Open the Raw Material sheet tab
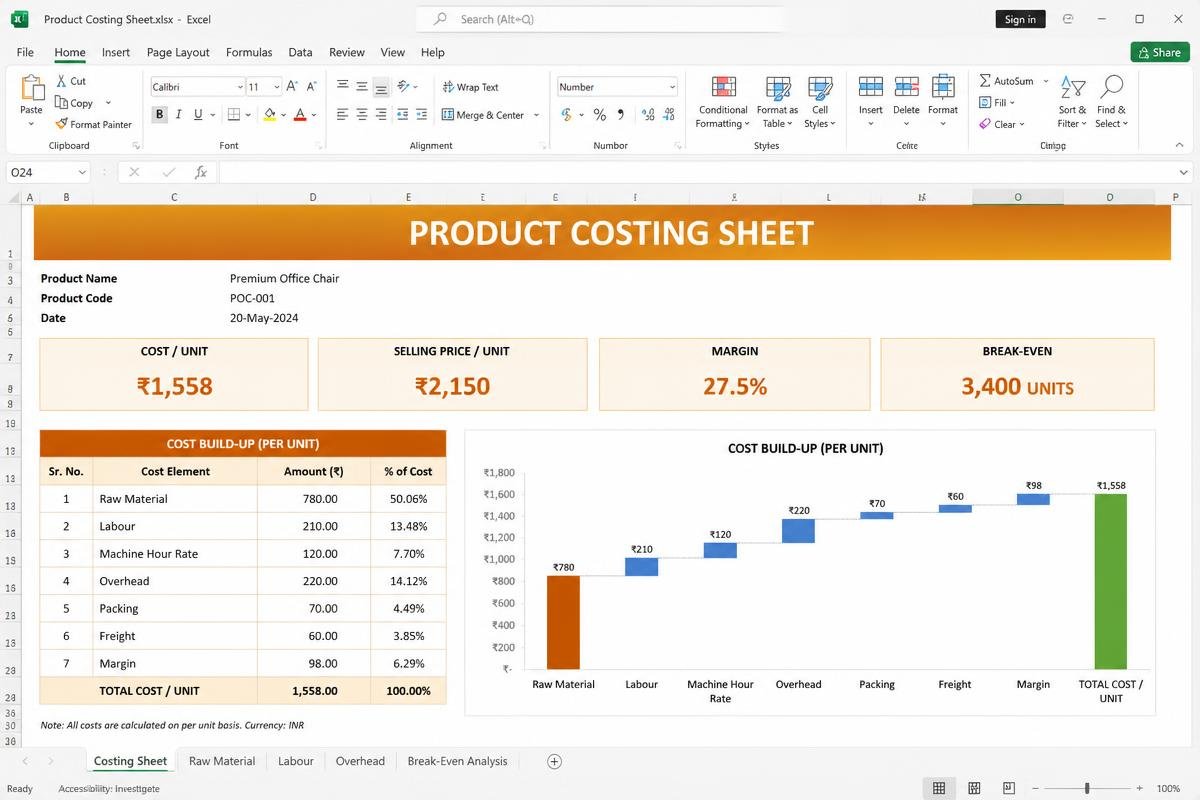Screen dimensions: 1200x800 click(x=222, y=761)
